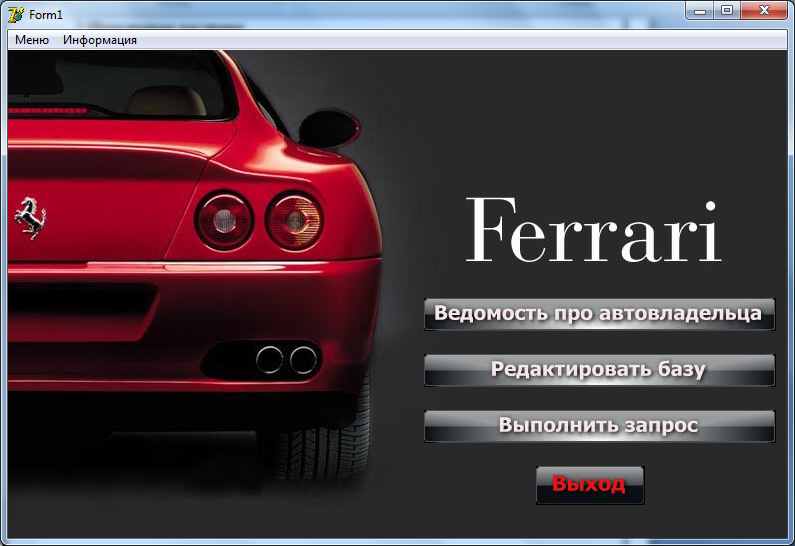The height and width of the screenshot is (546, 795).
Task: Minimize the Form1 window
Action: pos(700,11)
